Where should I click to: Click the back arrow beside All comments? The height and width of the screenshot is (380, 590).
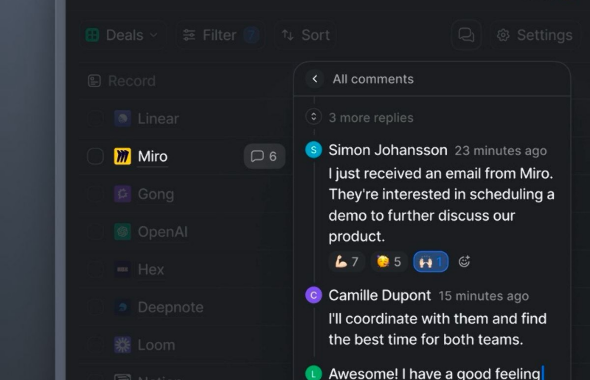pos(315,79)
